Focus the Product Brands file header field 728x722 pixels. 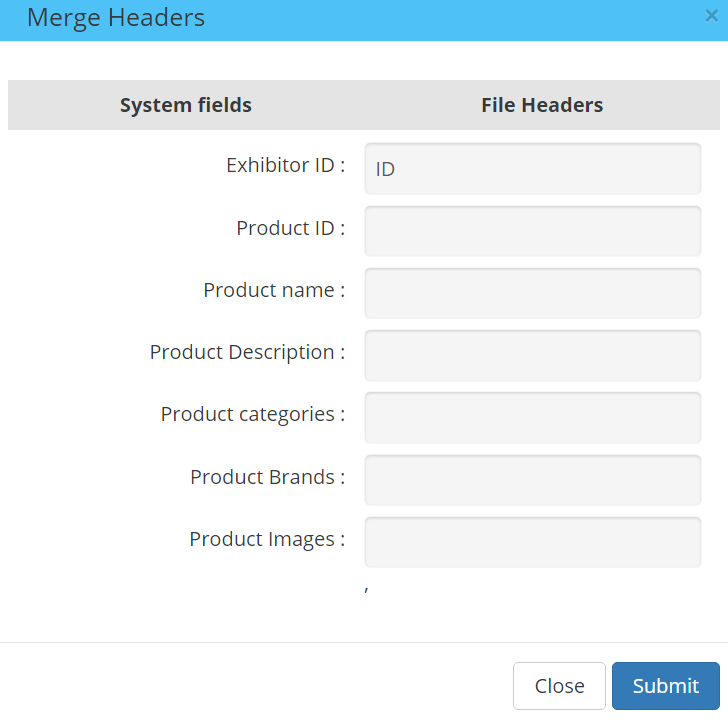pos(532,480)
